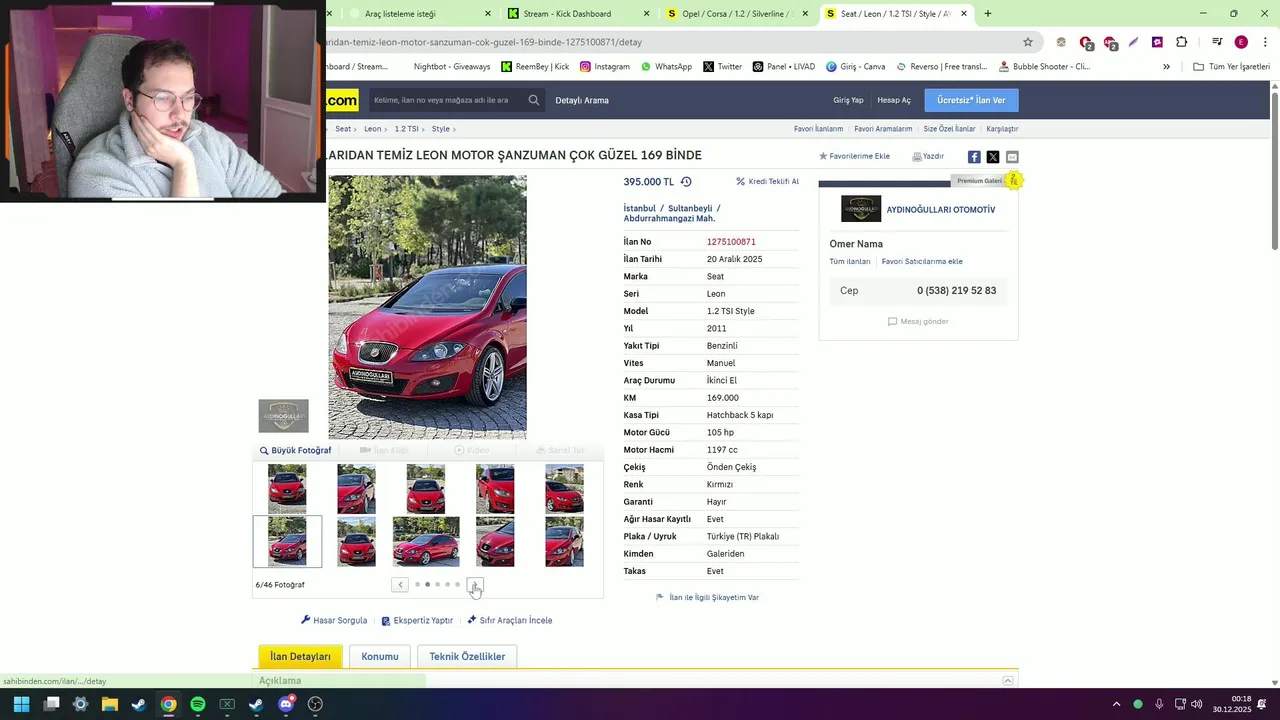Click Mesaj gönder button

click(918, 322)
